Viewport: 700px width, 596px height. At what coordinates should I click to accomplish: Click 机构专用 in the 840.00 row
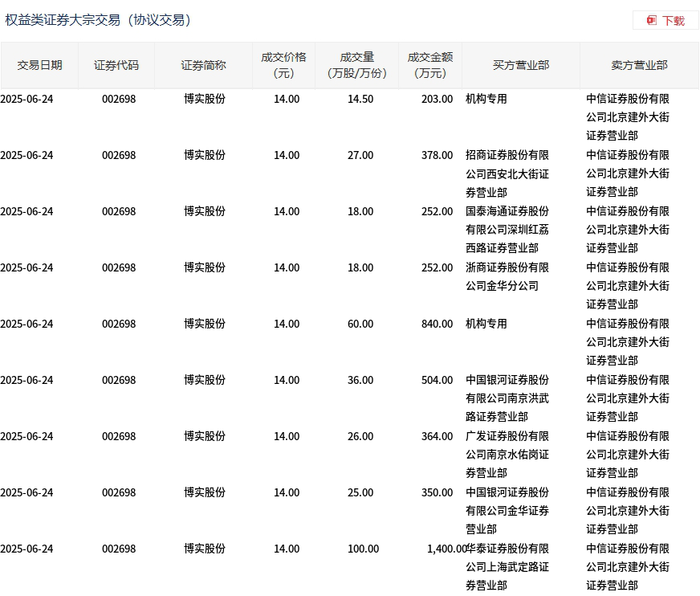[486, 324]
